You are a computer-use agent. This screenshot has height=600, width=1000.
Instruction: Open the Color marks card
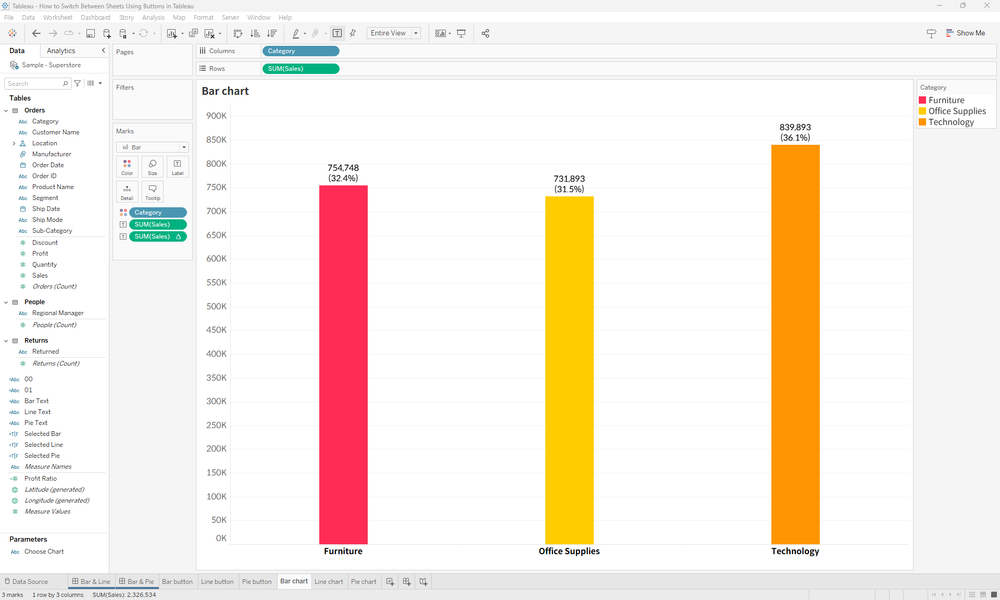[x=127, y=166]
